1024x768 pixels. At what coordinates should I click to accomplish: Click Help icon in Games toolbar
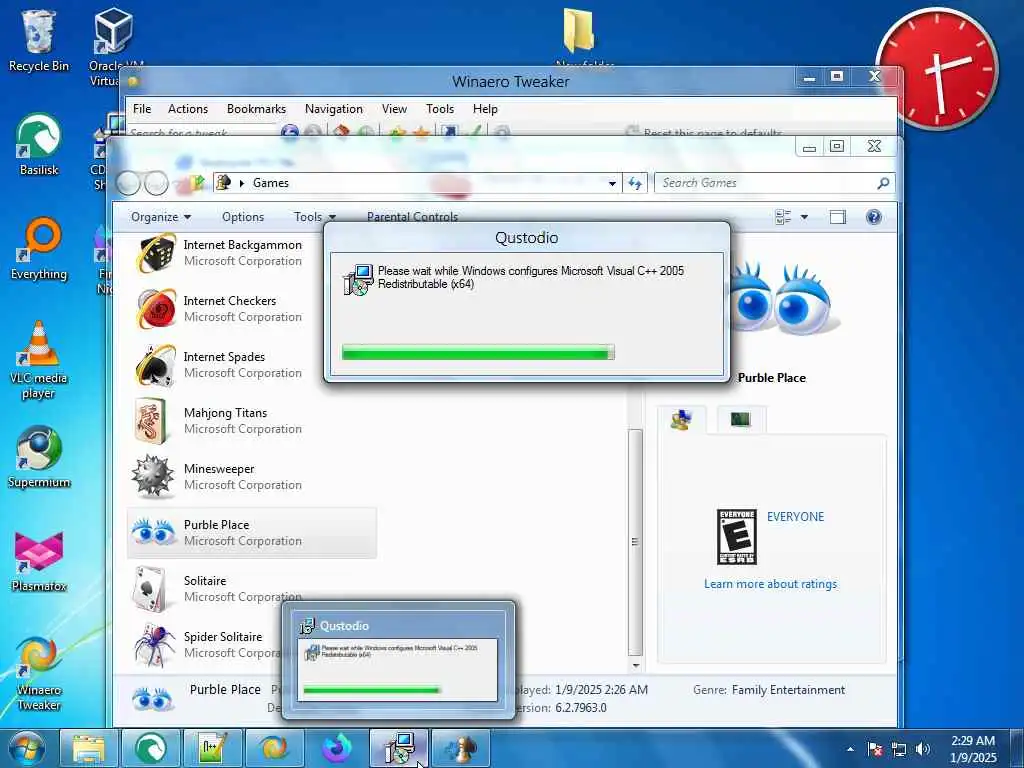(x=873, y=217)
